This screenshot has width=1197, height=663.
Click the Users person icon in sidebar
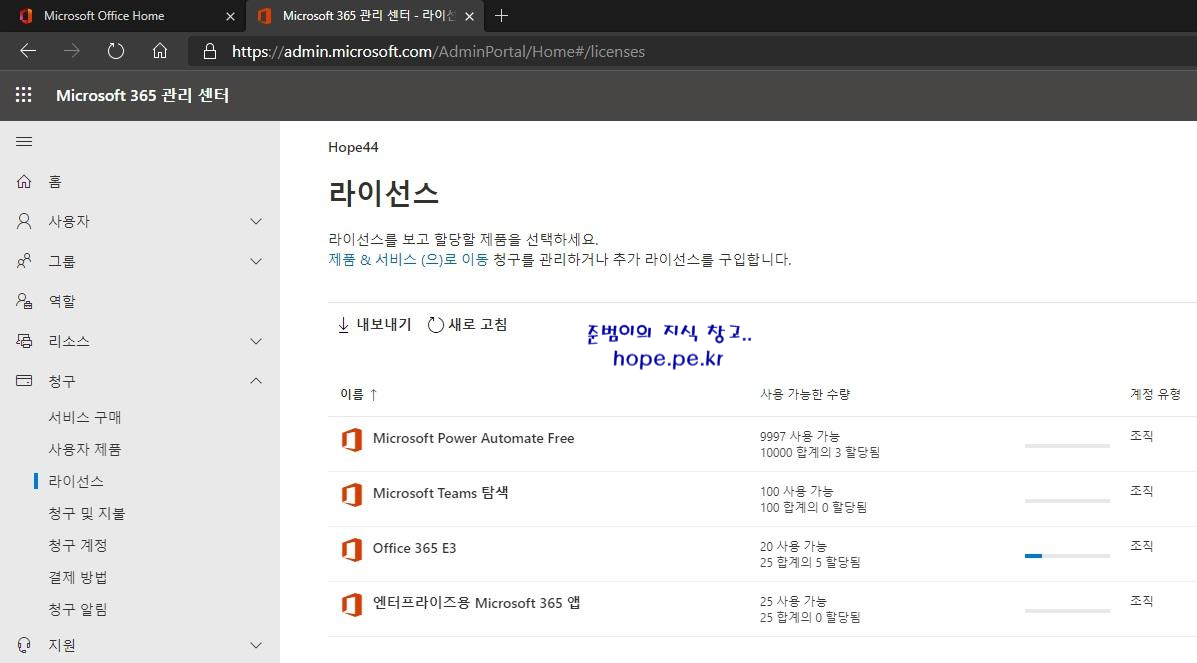(24, 221)
